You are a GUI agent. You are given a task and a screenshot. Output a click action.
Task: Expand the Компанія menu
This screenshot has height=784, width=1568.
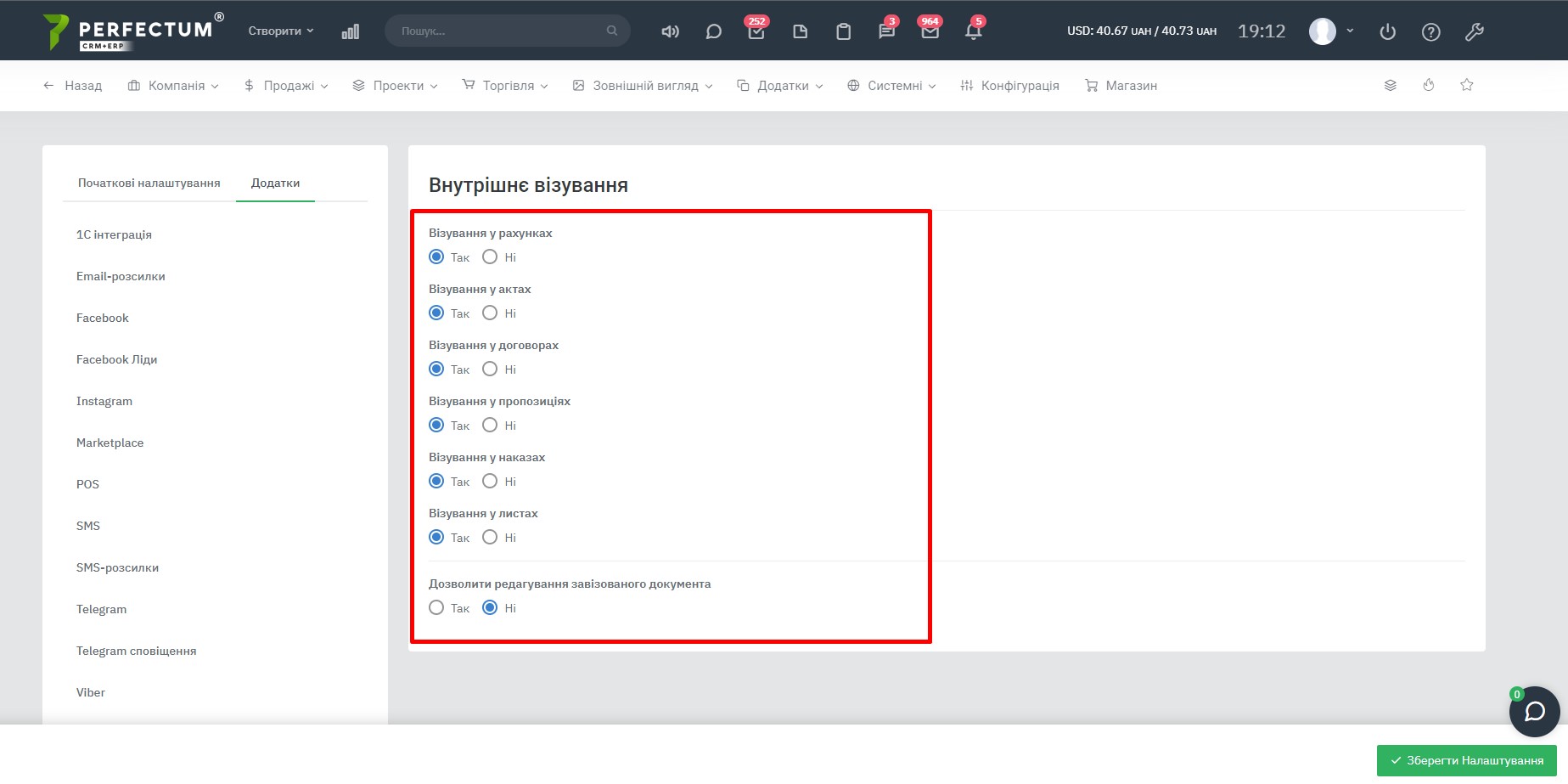pos(173,85)
